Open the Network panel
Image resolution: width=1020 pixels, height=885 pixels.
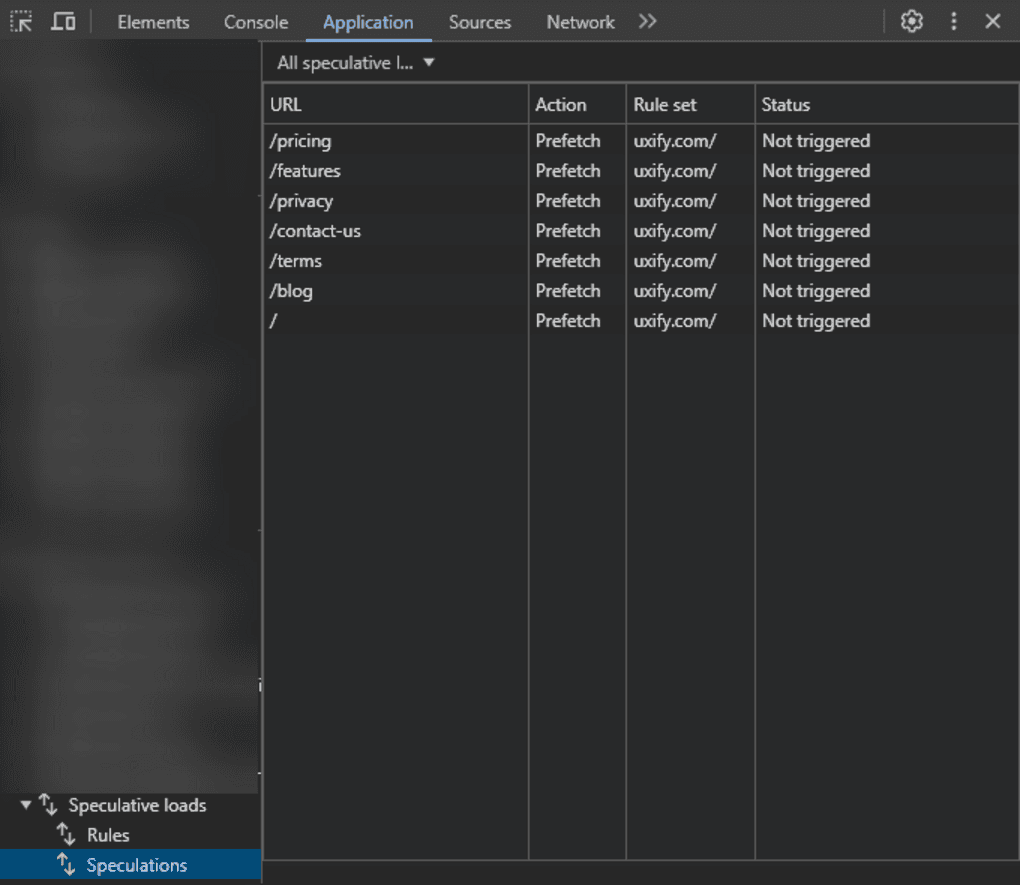click(580, 21)
